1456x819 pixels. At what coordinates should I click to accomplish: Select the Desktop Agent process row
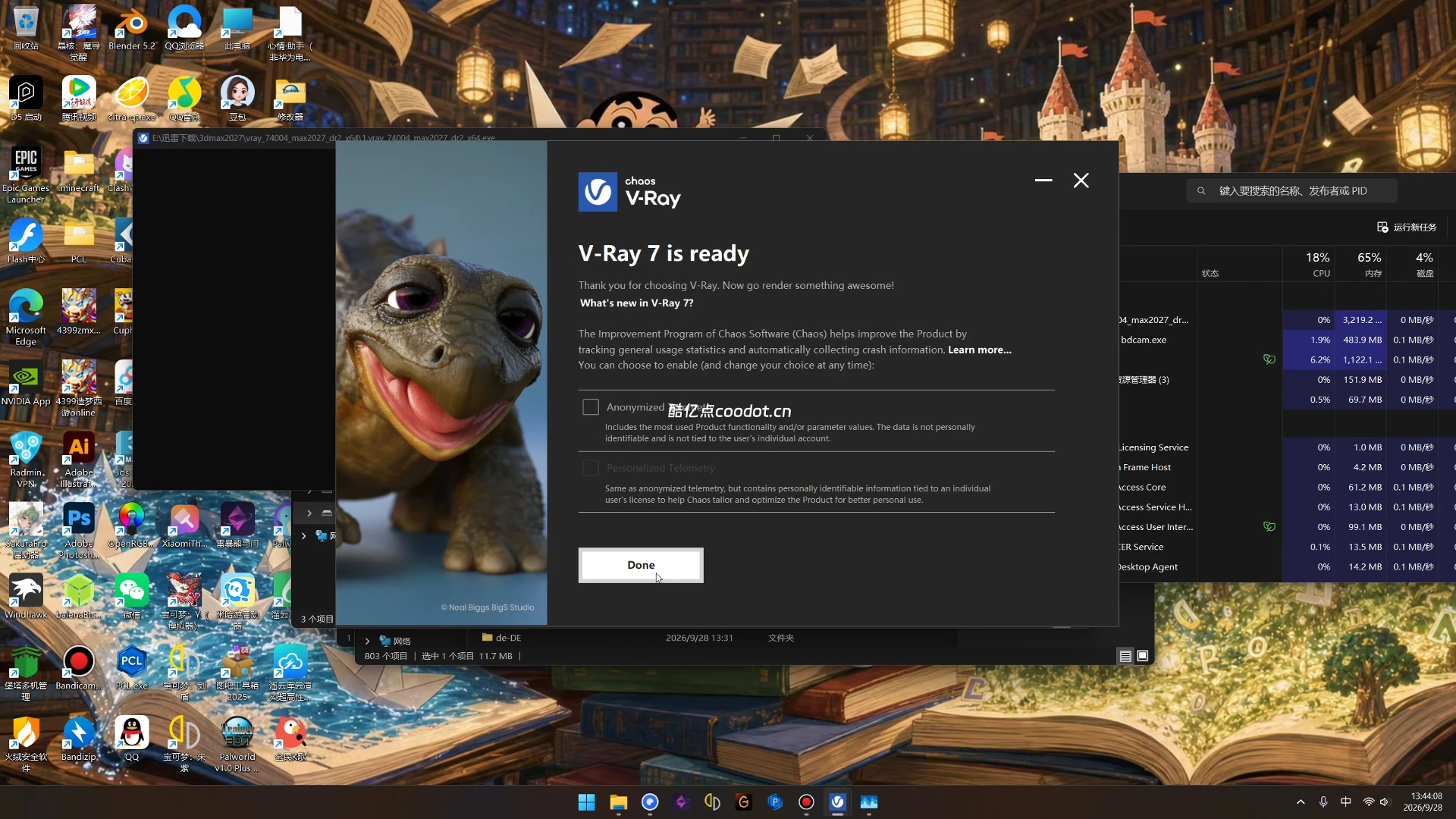[1287, 566]
